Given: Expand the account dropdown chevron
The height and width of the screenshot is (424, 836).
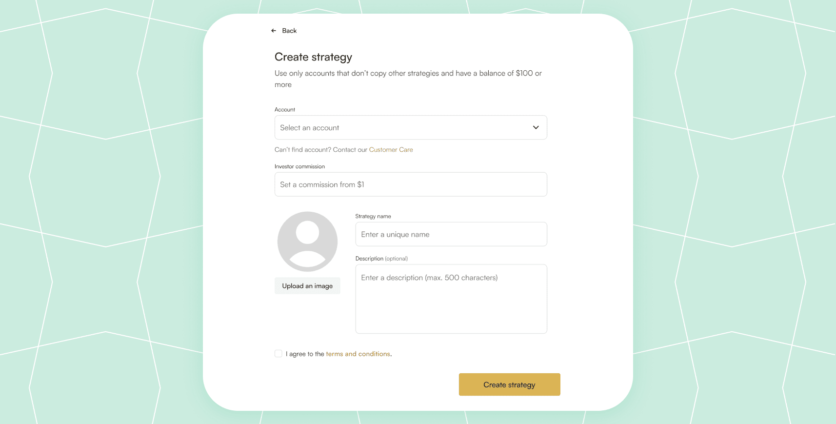Looking at the screenshot, I should coord(536,128).
